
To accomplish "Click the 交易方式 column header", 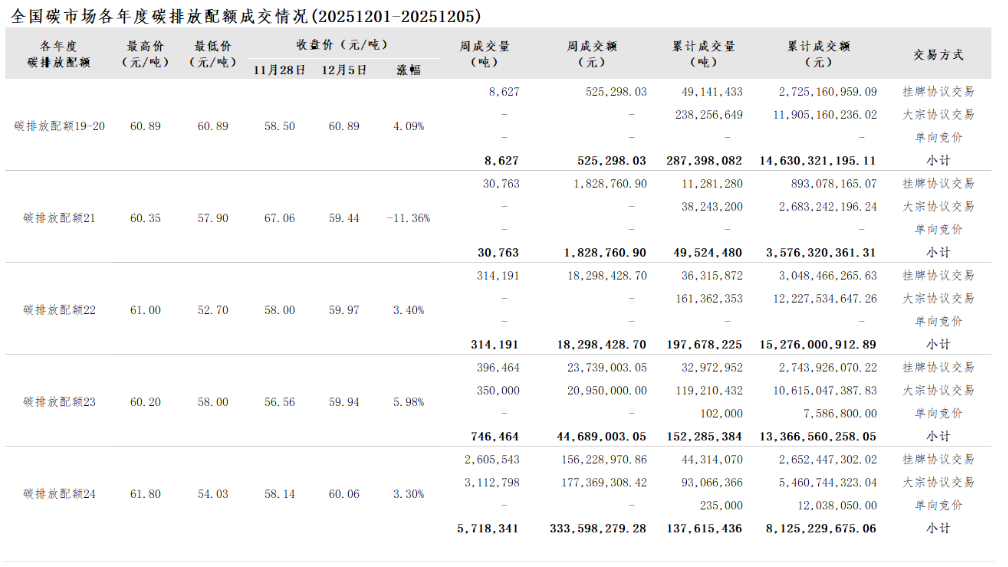I will 937,54.
